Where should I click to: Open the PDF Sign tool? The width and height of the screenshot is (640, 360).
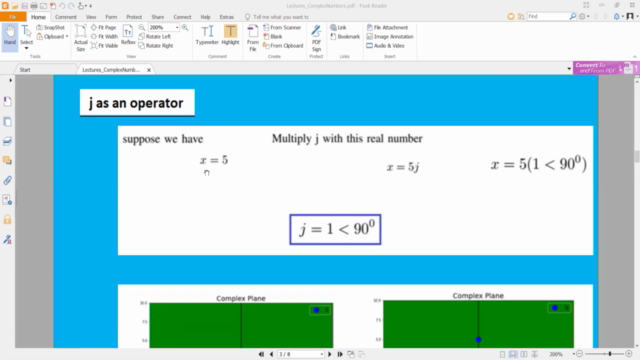pyautogui.click(x=316, y=38)
